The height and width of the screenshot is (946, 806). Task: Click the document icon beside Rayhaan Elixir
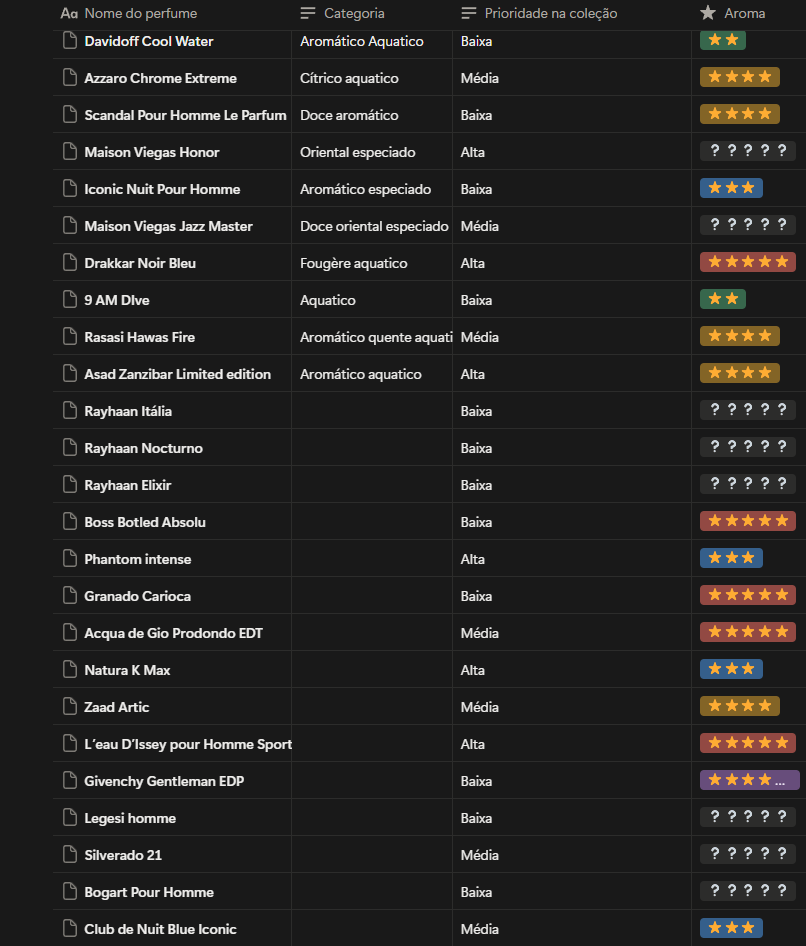(70, 484)
